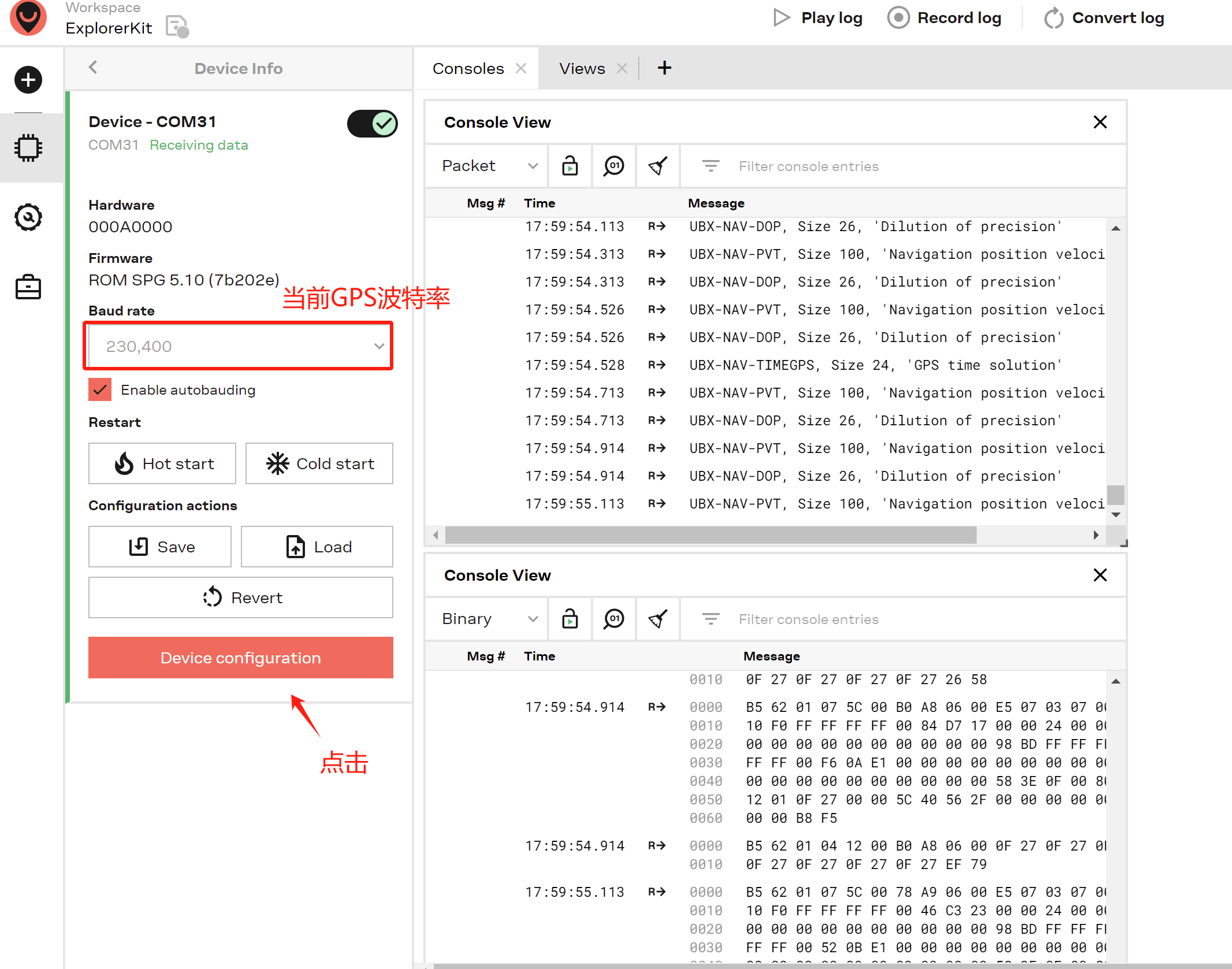Click the Packet console horizontal scrollbar

pyautogui.click(x=710, y=535)
